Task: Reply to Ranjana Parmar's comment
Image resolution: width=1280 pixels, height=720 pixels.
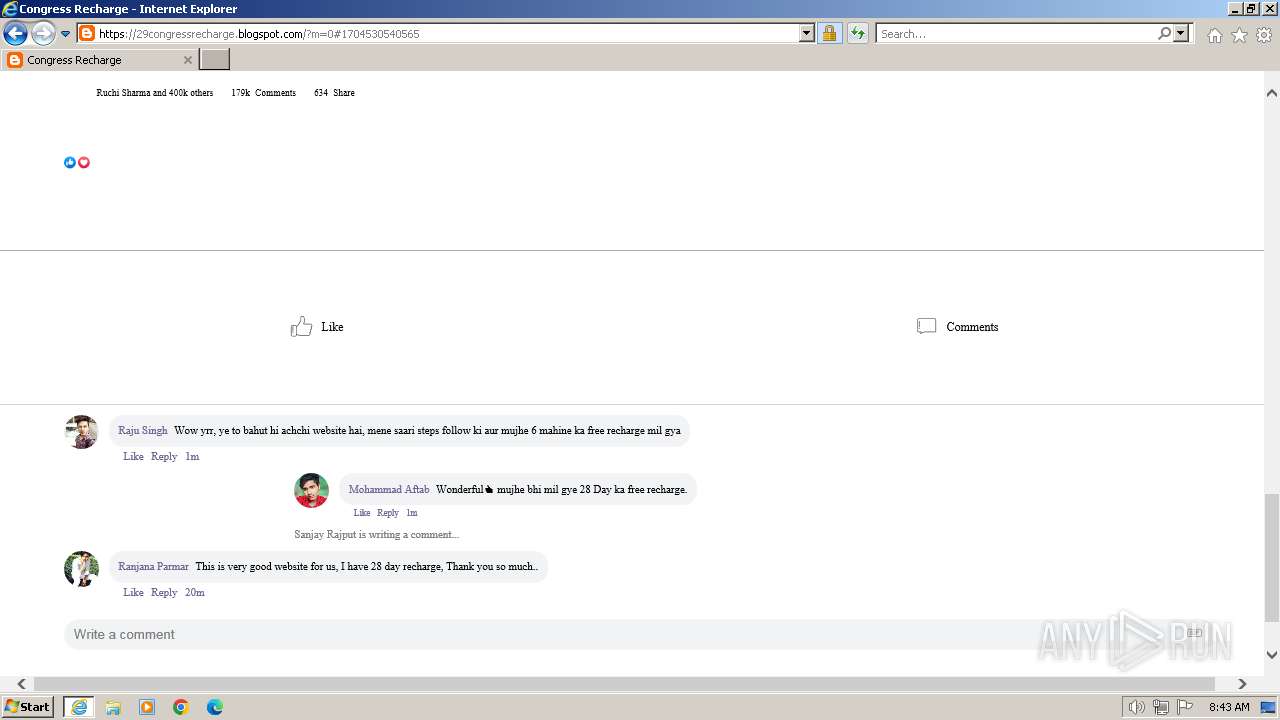Action: click(x=164, y=593)
